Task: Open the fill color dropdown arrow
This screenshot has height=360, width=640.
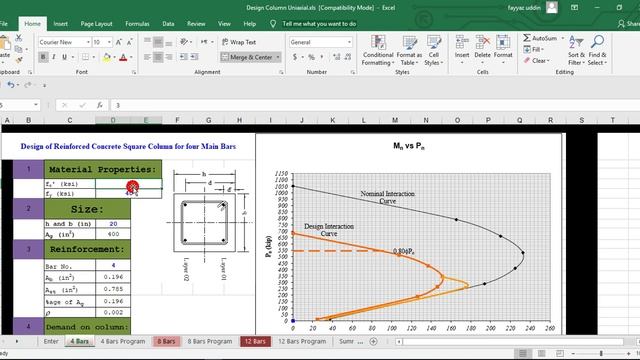Action: click(114, 57)
